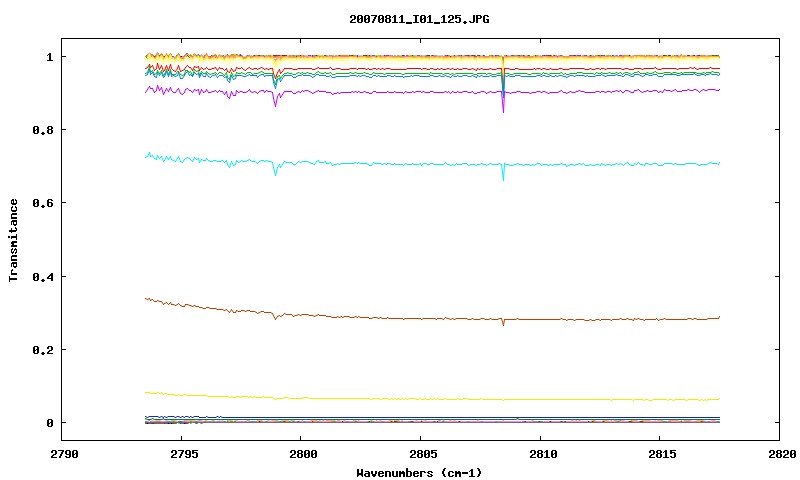
Task: Click x-axis tick label 2820
Action: click(782, 454)
